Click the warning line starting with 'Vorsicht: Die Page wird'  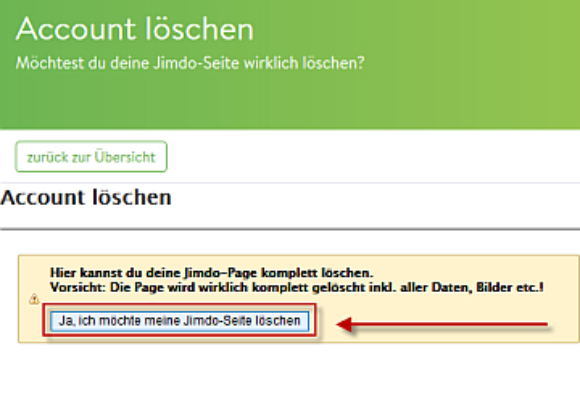click(297, 287)
